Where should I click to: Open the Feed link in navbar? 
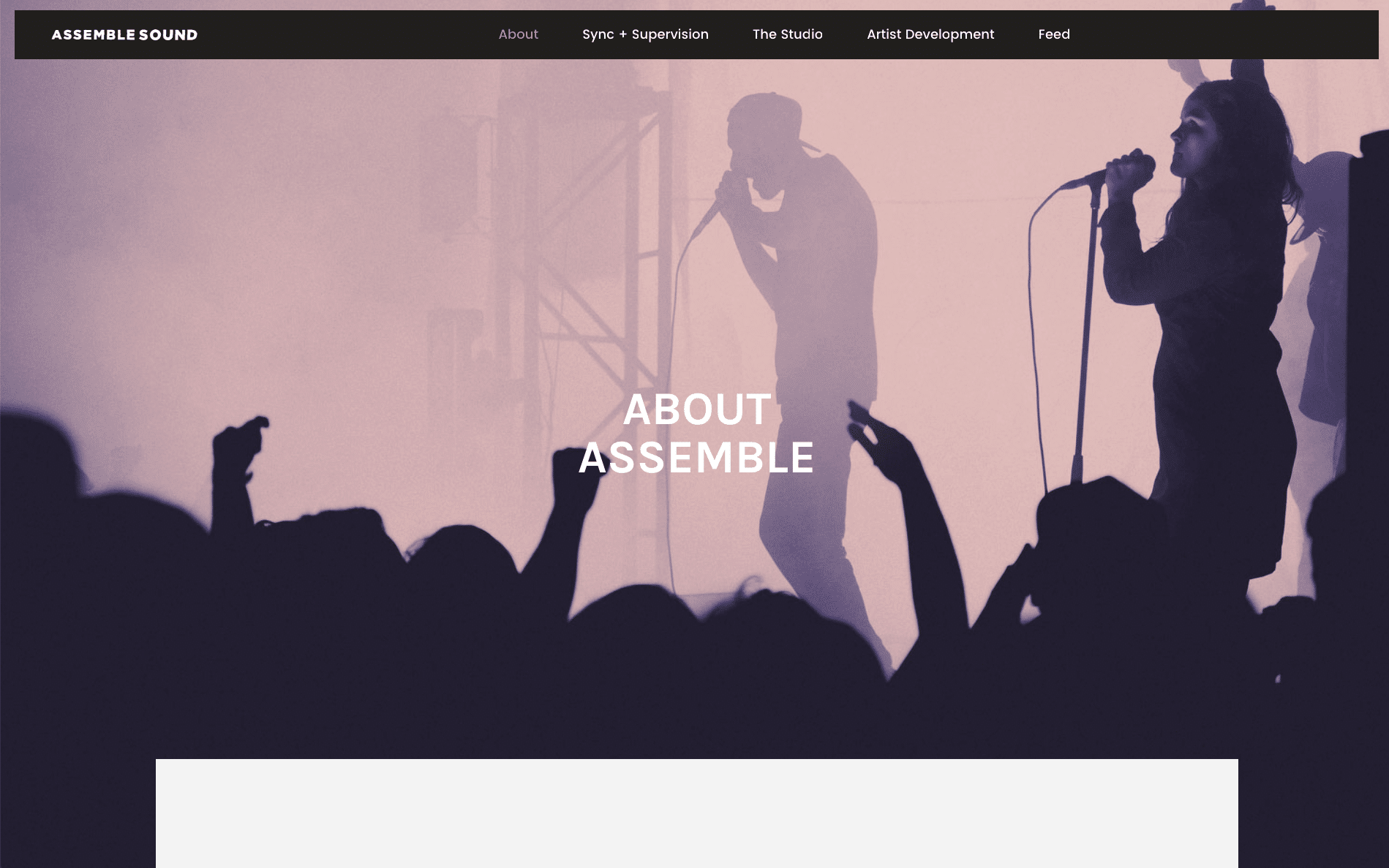click(1054, 34)
